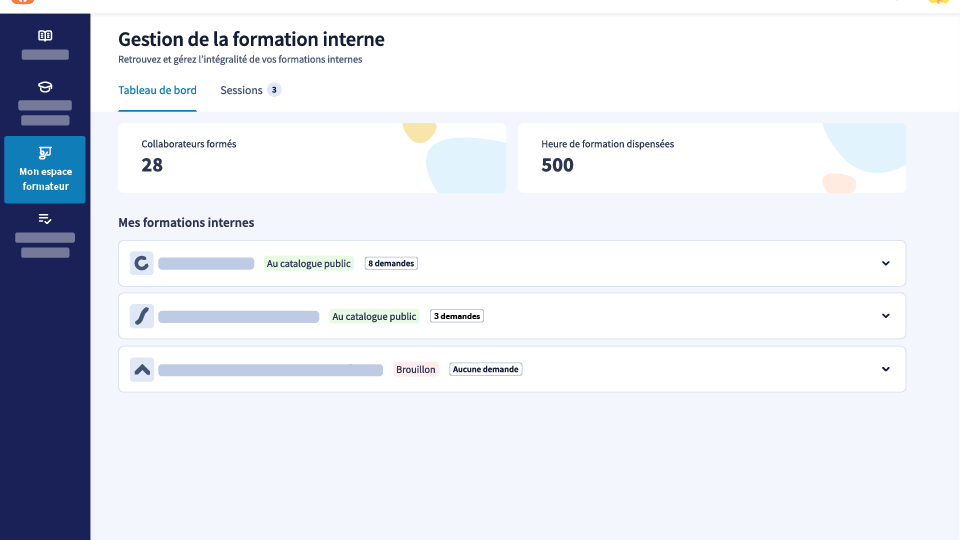Switch to the Tableau de bord tab
Viewport: 960px width, 540px height.
(x=157, y=90)
